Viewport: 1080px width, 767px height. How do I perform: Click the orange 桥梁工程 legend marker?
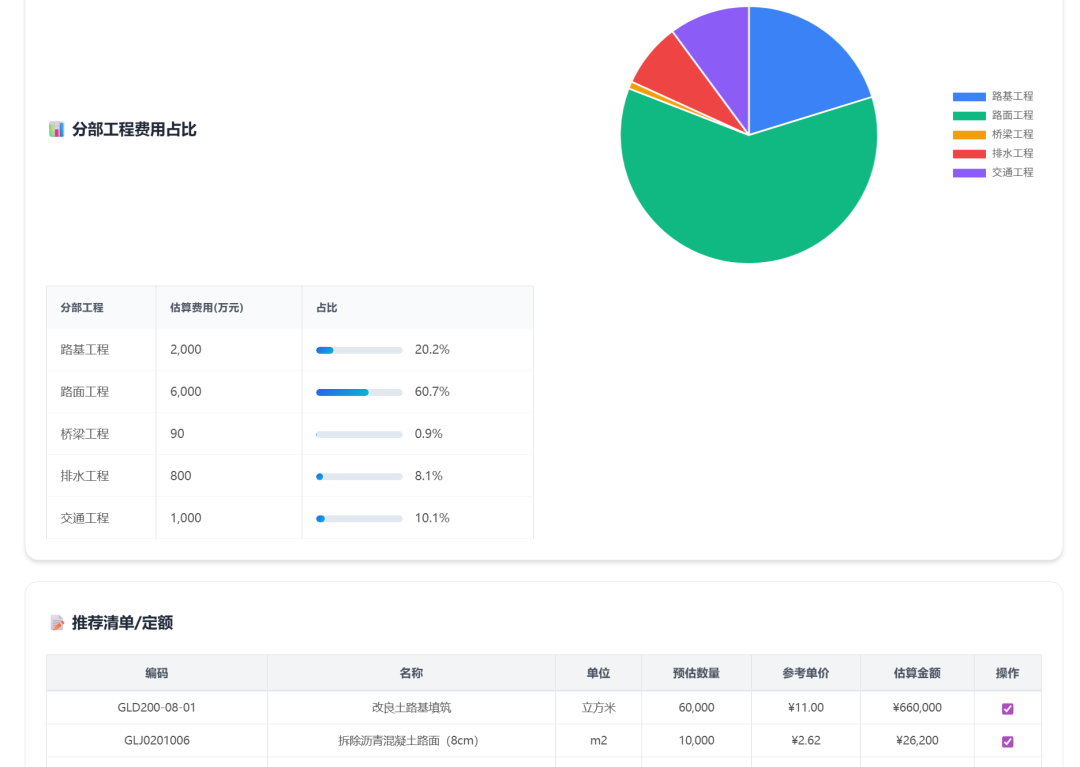click(968, 135)
